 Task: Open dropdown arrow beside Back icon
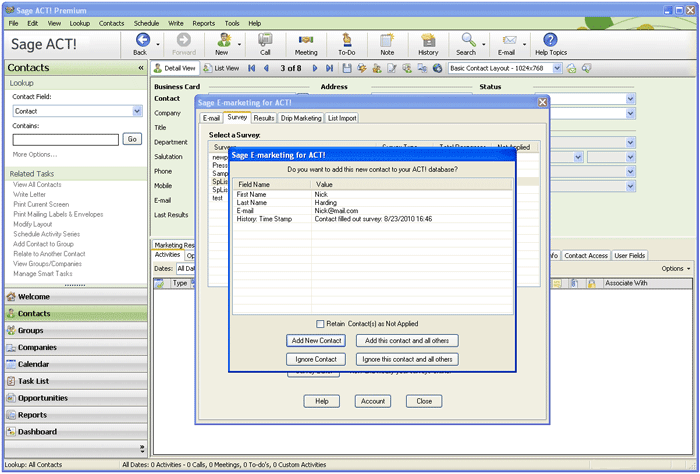pos(158,44)
